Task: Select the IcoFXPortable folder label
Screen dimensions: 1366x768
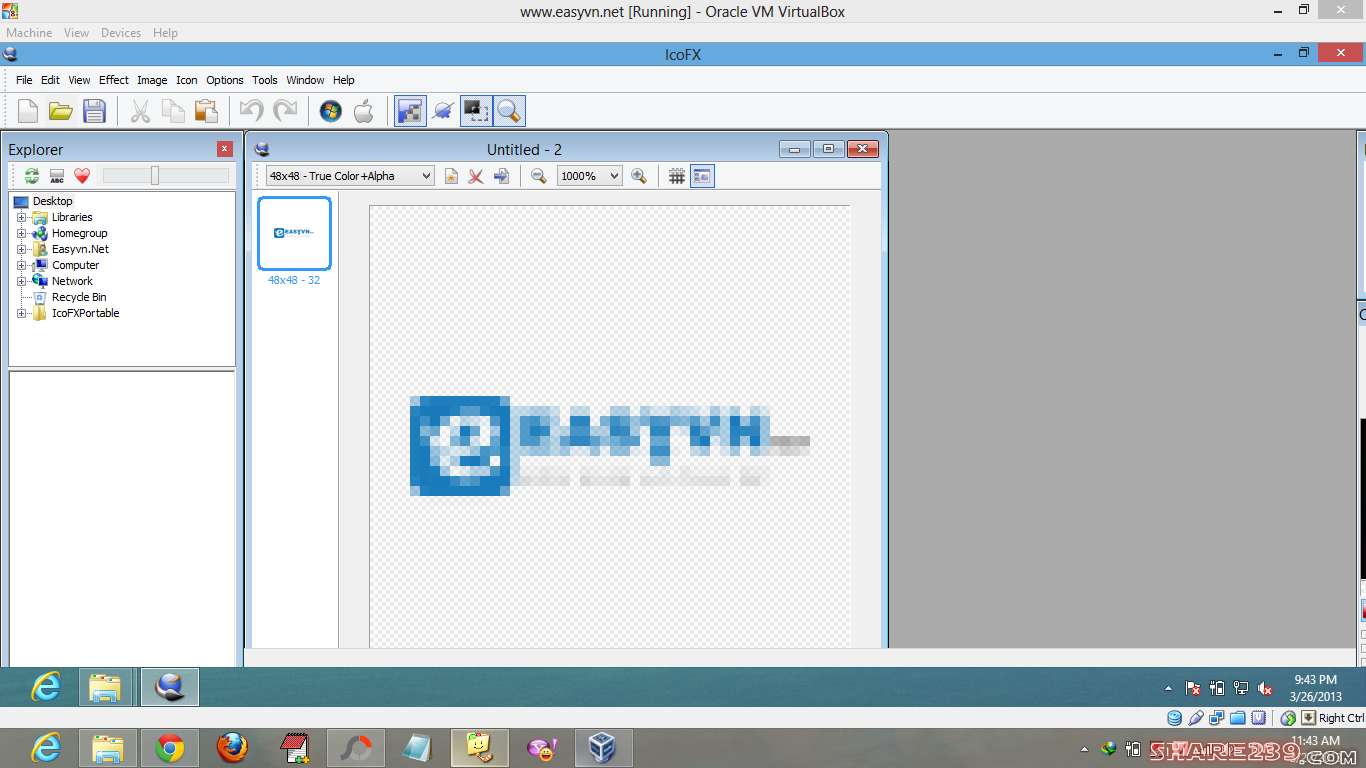Action: [85, 313]
